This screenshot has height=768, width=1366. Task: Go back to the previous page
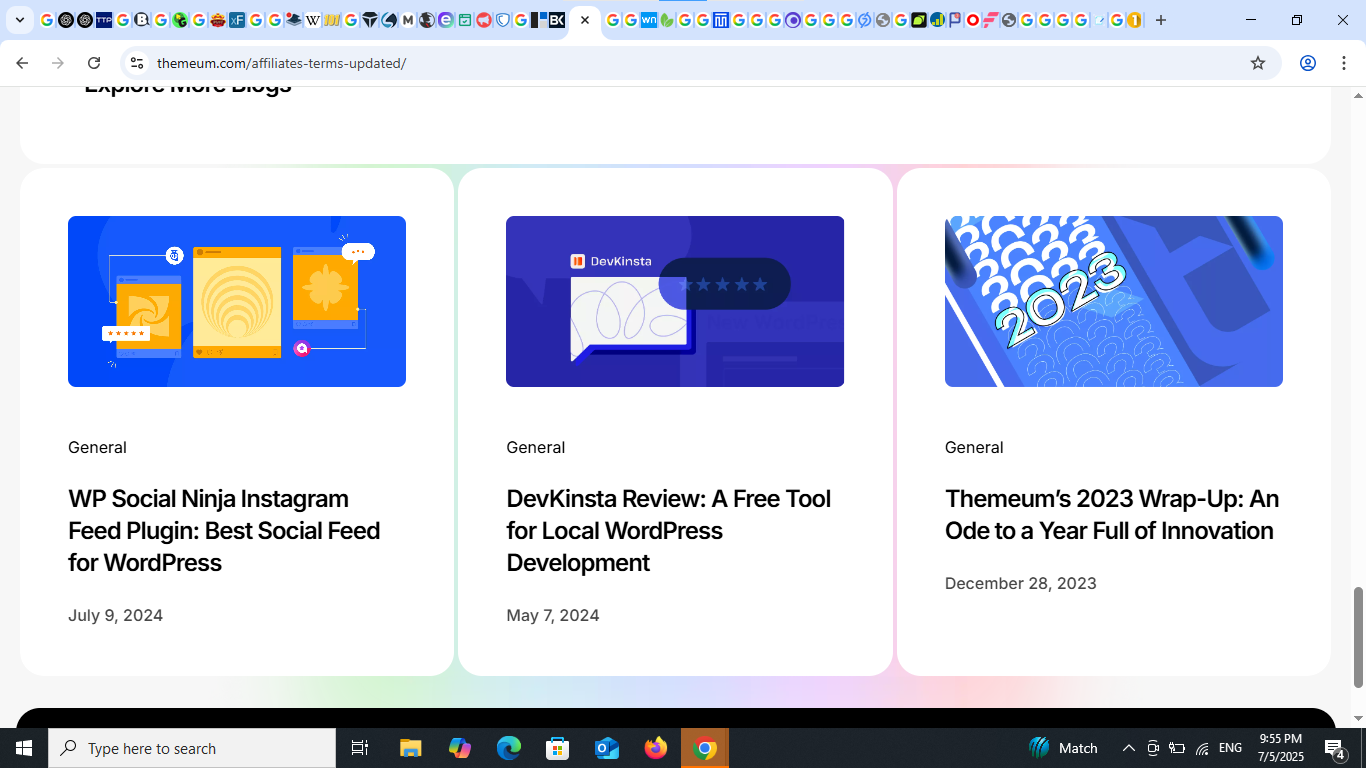[x=22, y=63]
